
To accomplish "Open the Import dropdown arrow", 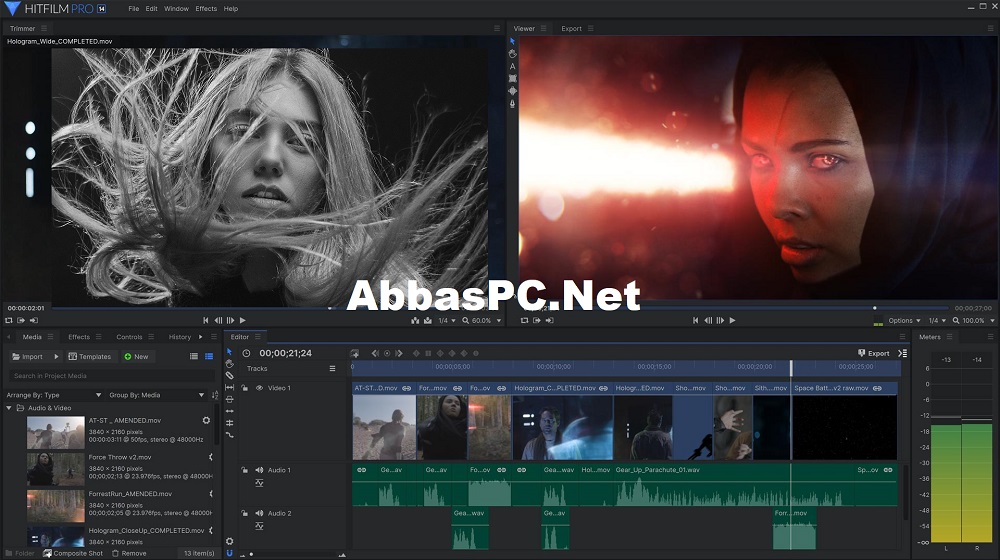I will click(x=56, y=357).
